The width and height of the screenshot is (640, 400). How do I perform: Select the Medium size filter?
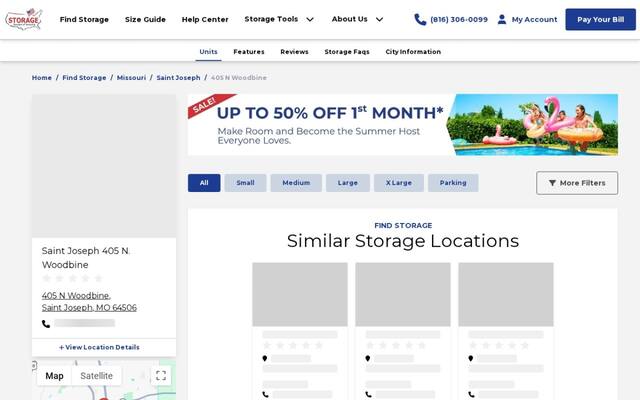(296, 183)
